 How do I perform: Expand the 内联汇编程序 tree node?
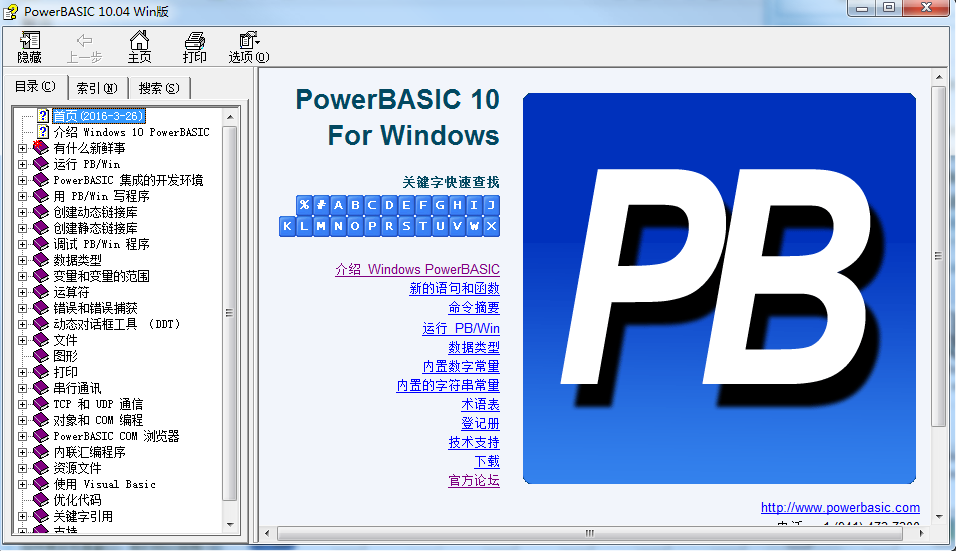tap(23, 452)
